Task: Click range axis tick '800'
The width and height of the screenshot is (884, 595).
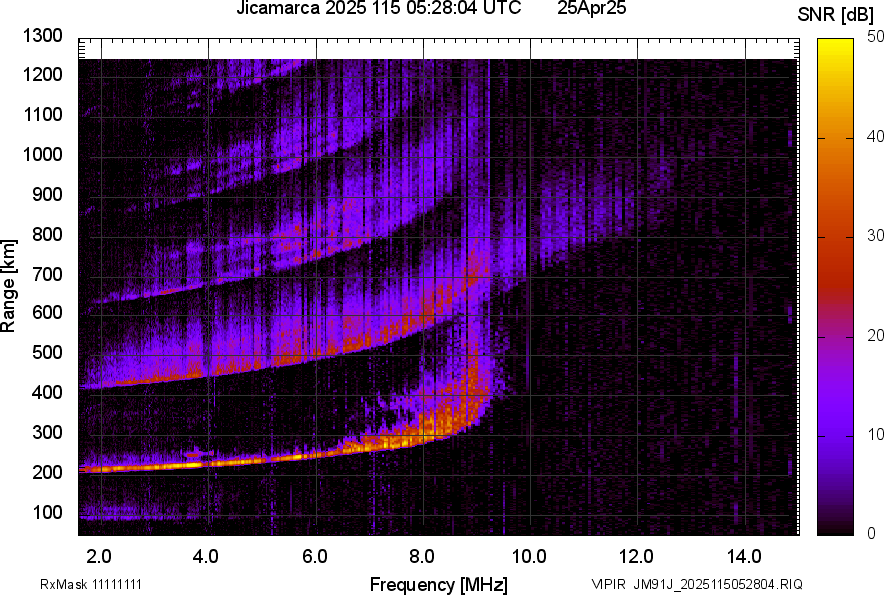Action: (x=47, y=233)
